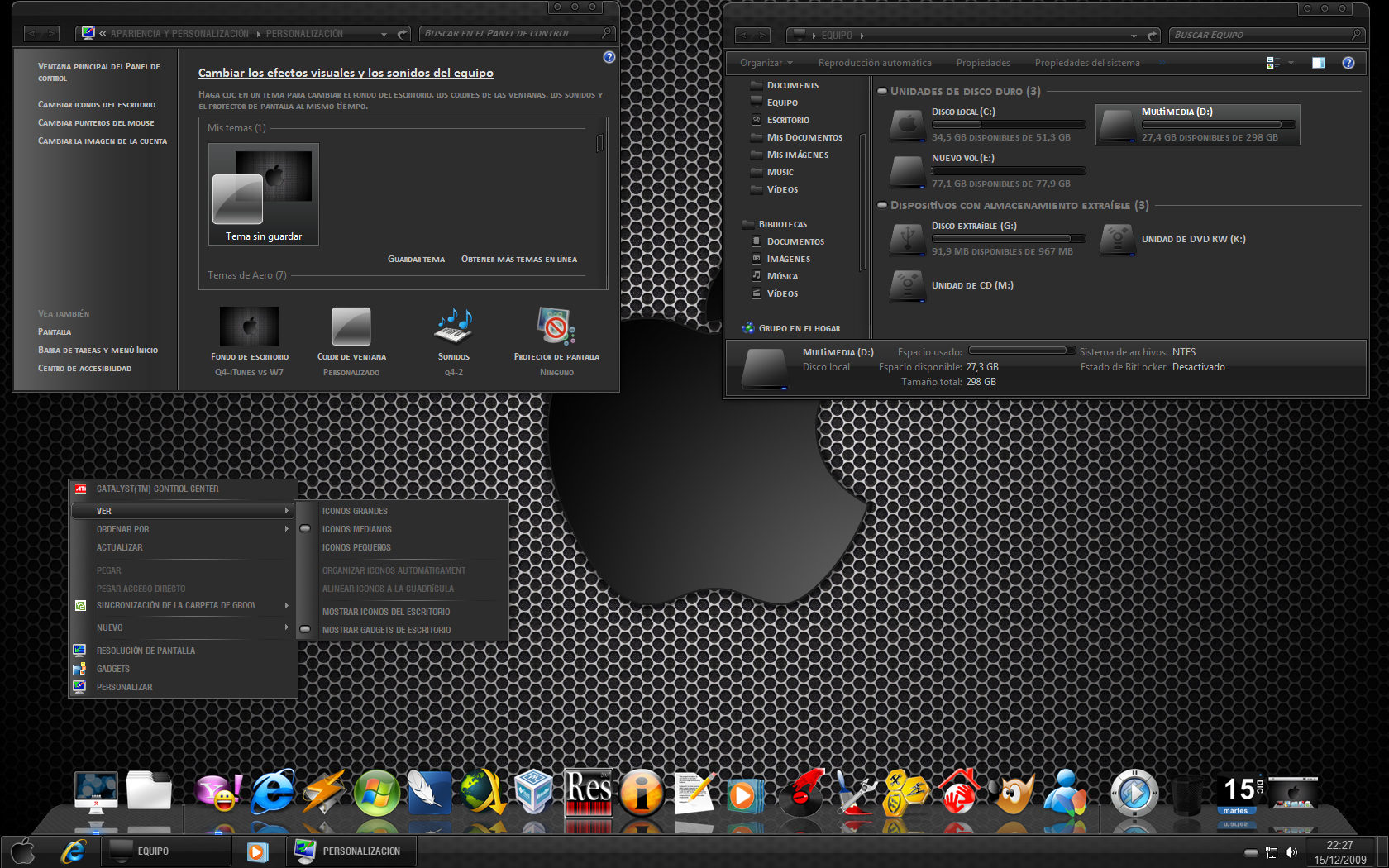This screenshot has width=1389, height=868.
Task: Click themes list scrollbar in Personalización
Action: click(x=600, y=142)
